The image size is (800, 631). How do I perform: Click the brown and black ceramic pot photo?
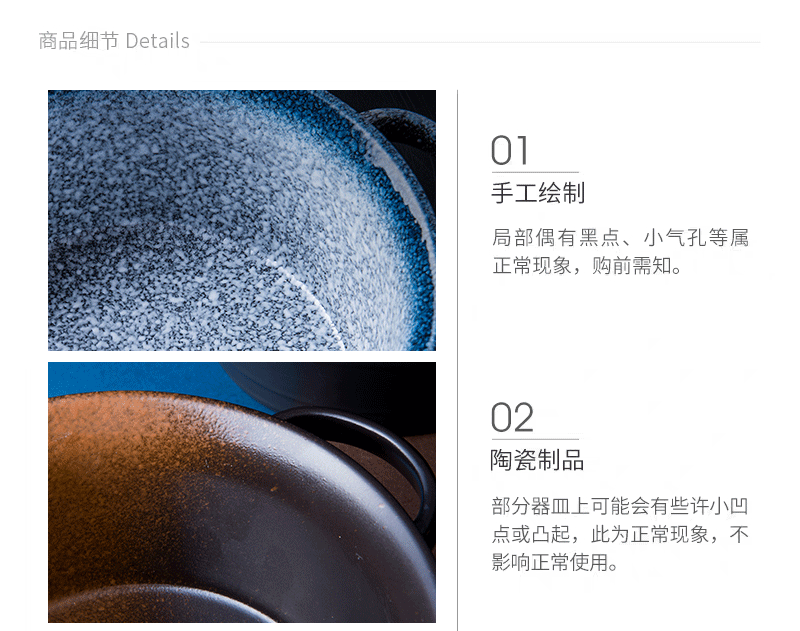[x=242, y=492]
